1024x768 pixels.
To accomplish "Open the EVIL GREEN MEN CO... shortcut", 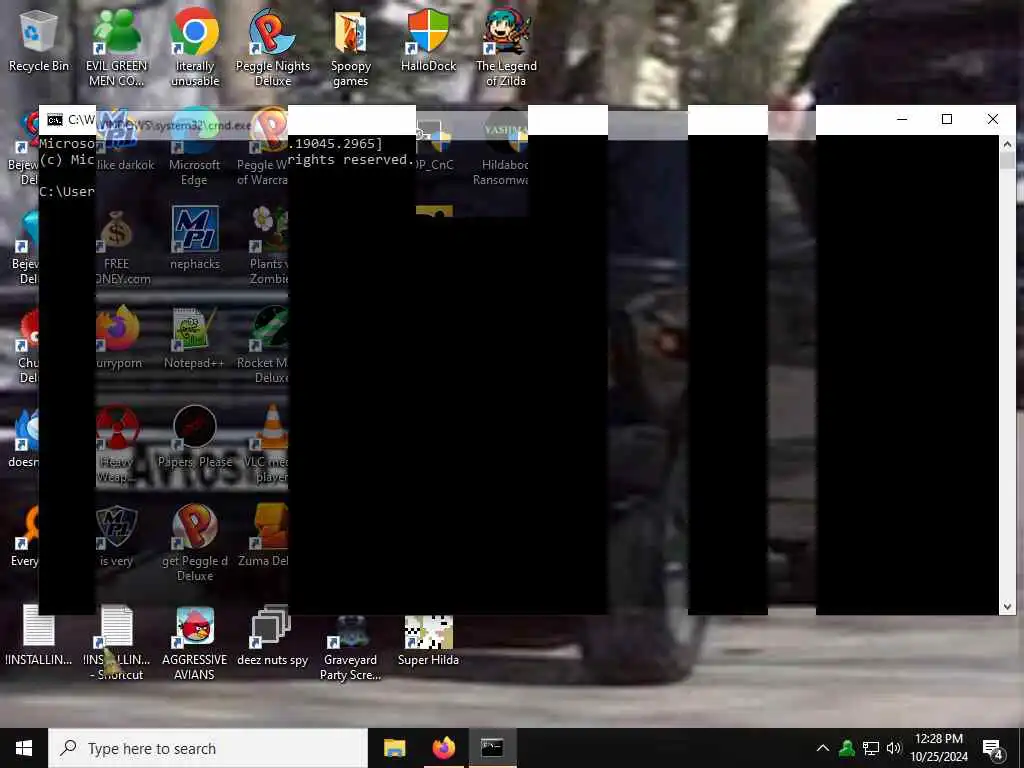I will tap(116, 49).
